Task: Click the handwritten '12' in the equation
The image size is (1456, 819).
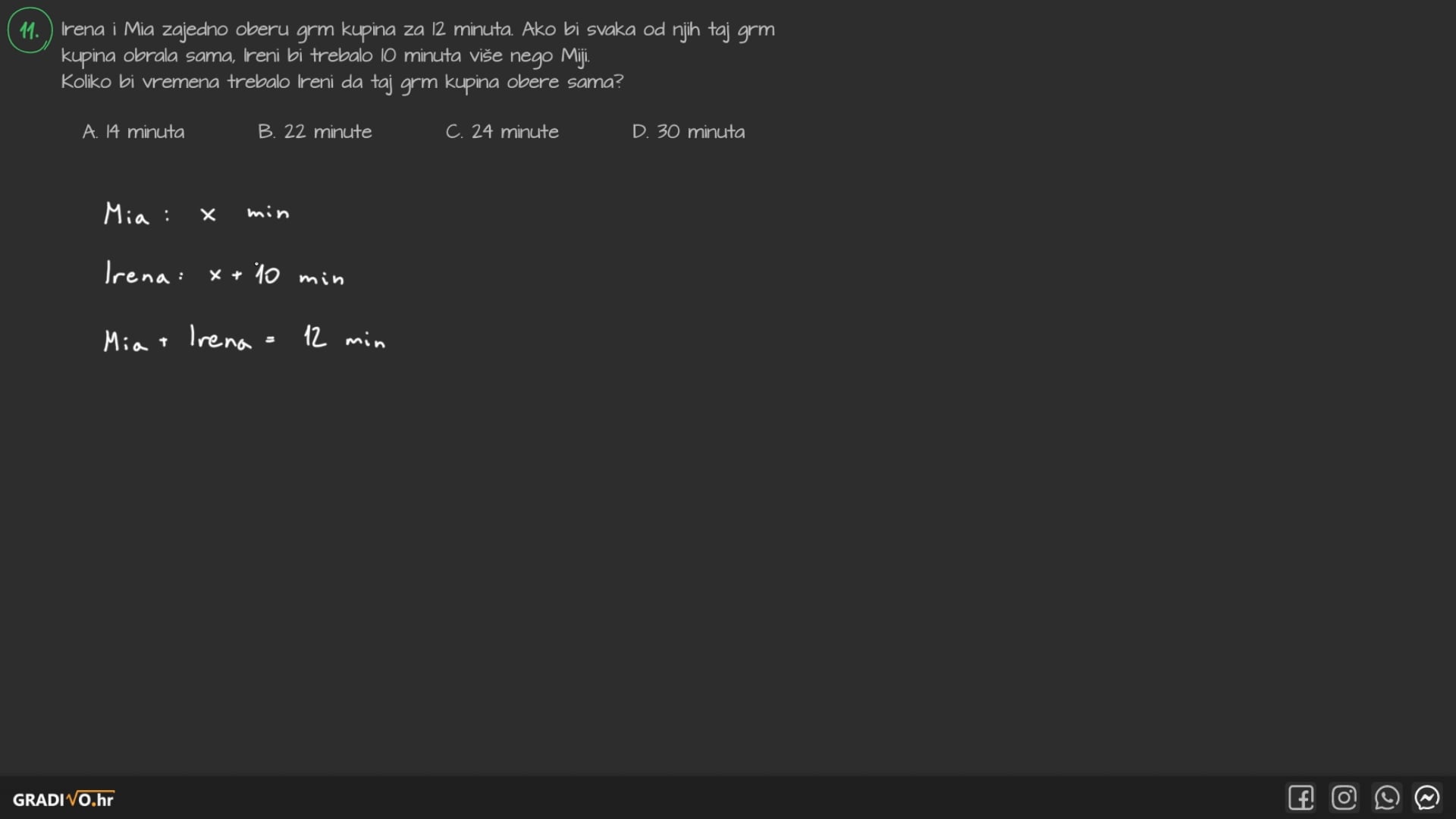Action: pyautogui.click(x=315, y=337)
